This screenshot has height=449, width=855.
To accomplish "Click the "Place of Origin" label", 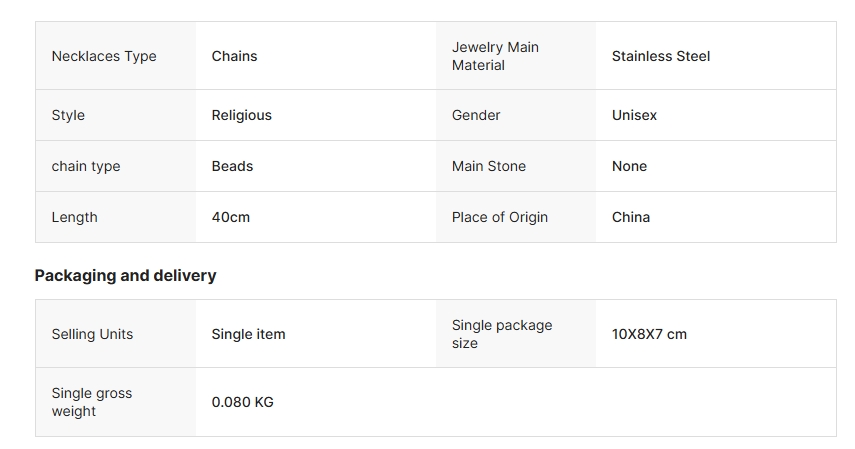I will 499,217.
